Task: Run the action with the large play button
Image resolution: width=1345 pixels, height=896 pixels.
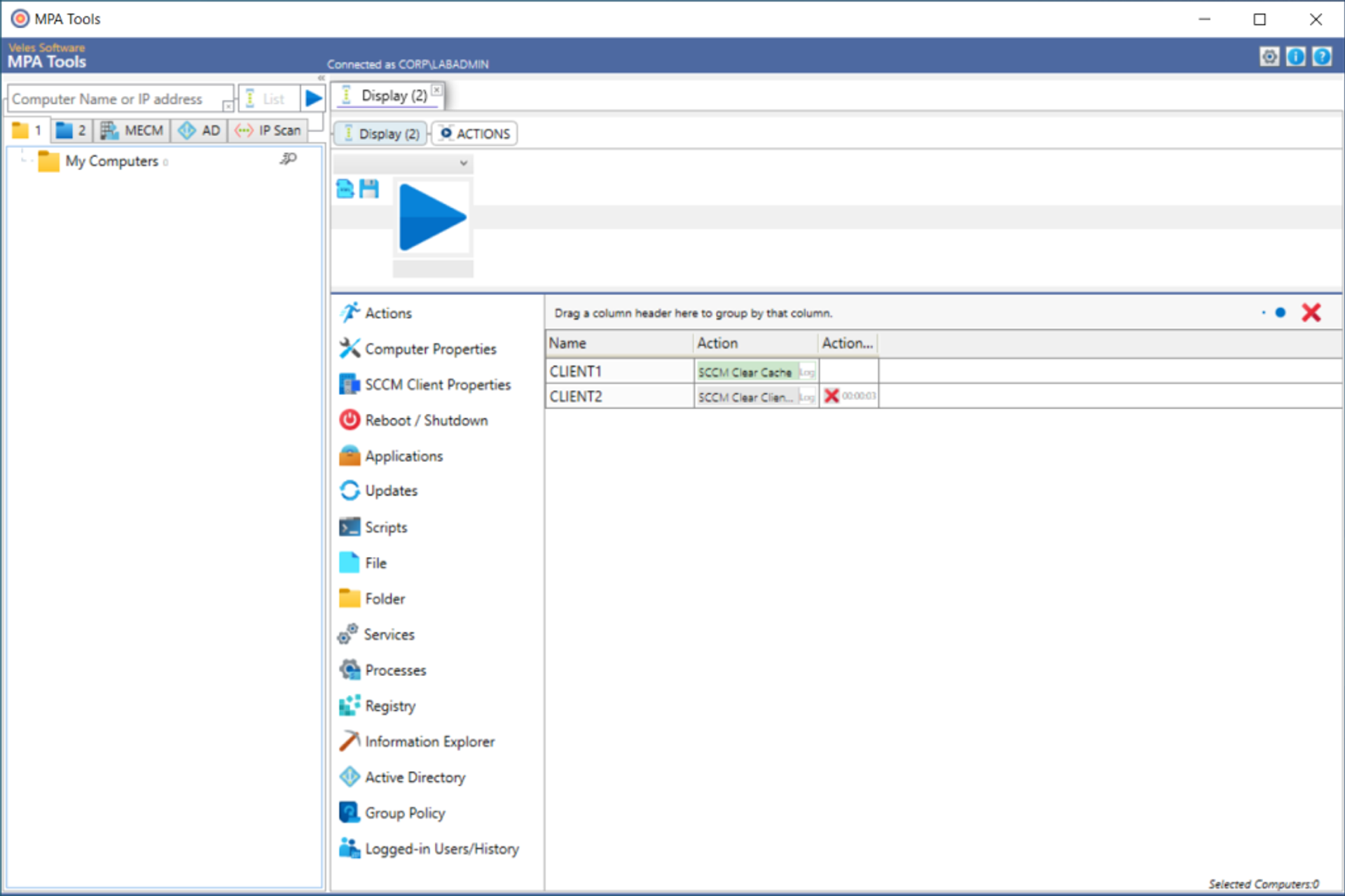Action: tap(432, 217)
